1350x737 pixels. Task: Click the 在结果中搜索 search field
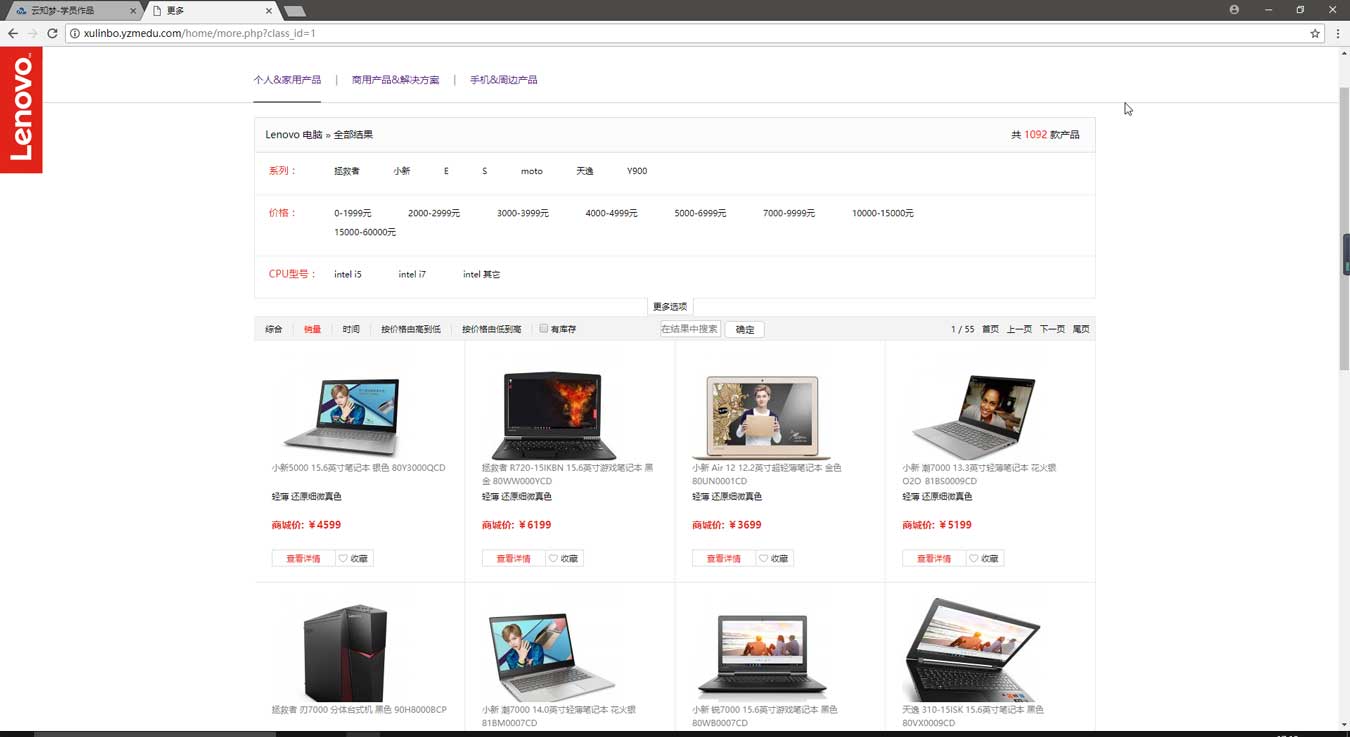pos(689,329)
